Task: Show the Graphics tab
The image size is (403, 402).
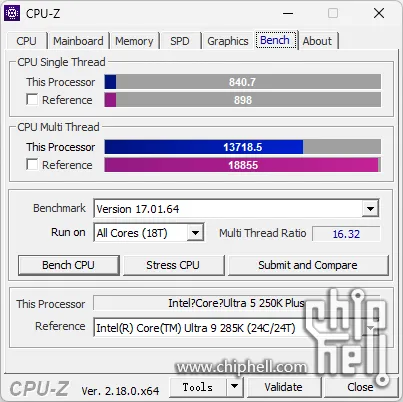Action: (228, 41)
